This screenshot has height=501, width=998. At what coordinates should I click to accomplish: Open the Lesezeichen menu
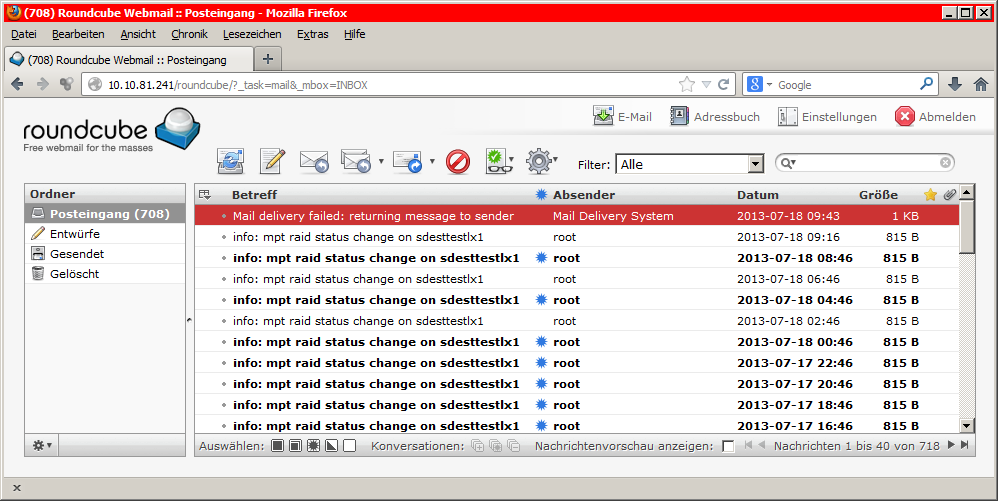pyautogui.click(x=252, y=34)
